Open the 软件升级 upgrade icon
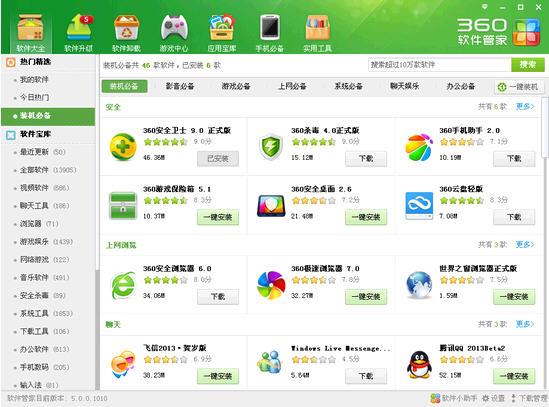Screen dimensions: 549x407 tap(79, 33)
